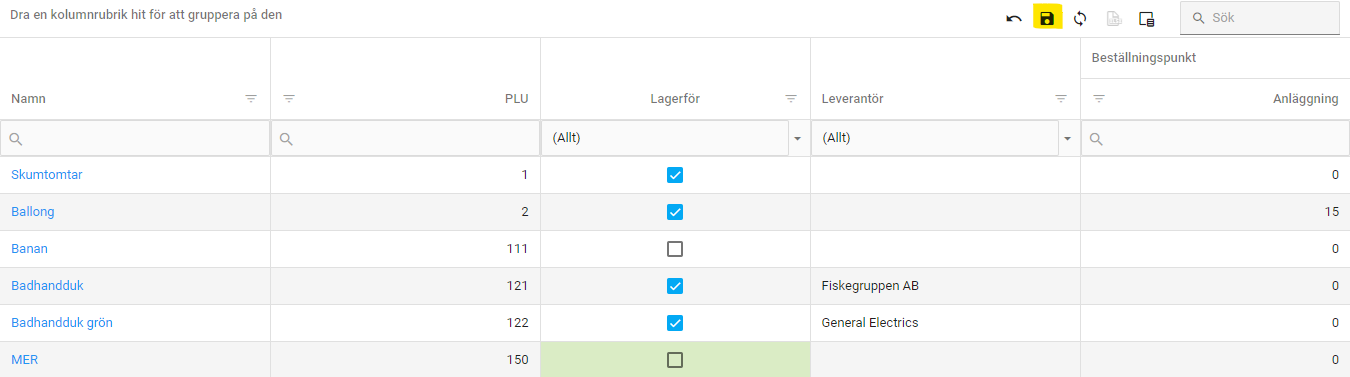Image resolution: width=1350 pixels, height=377 pixels.
Task: Click the Sök search field
Action: click(1260, 18)
